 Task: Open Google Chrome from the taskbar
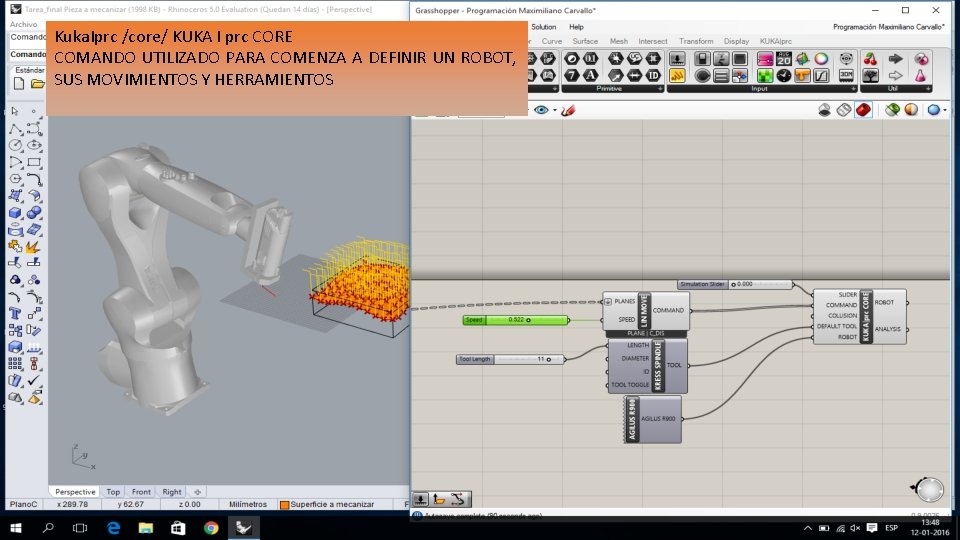[x=211, y=528]
